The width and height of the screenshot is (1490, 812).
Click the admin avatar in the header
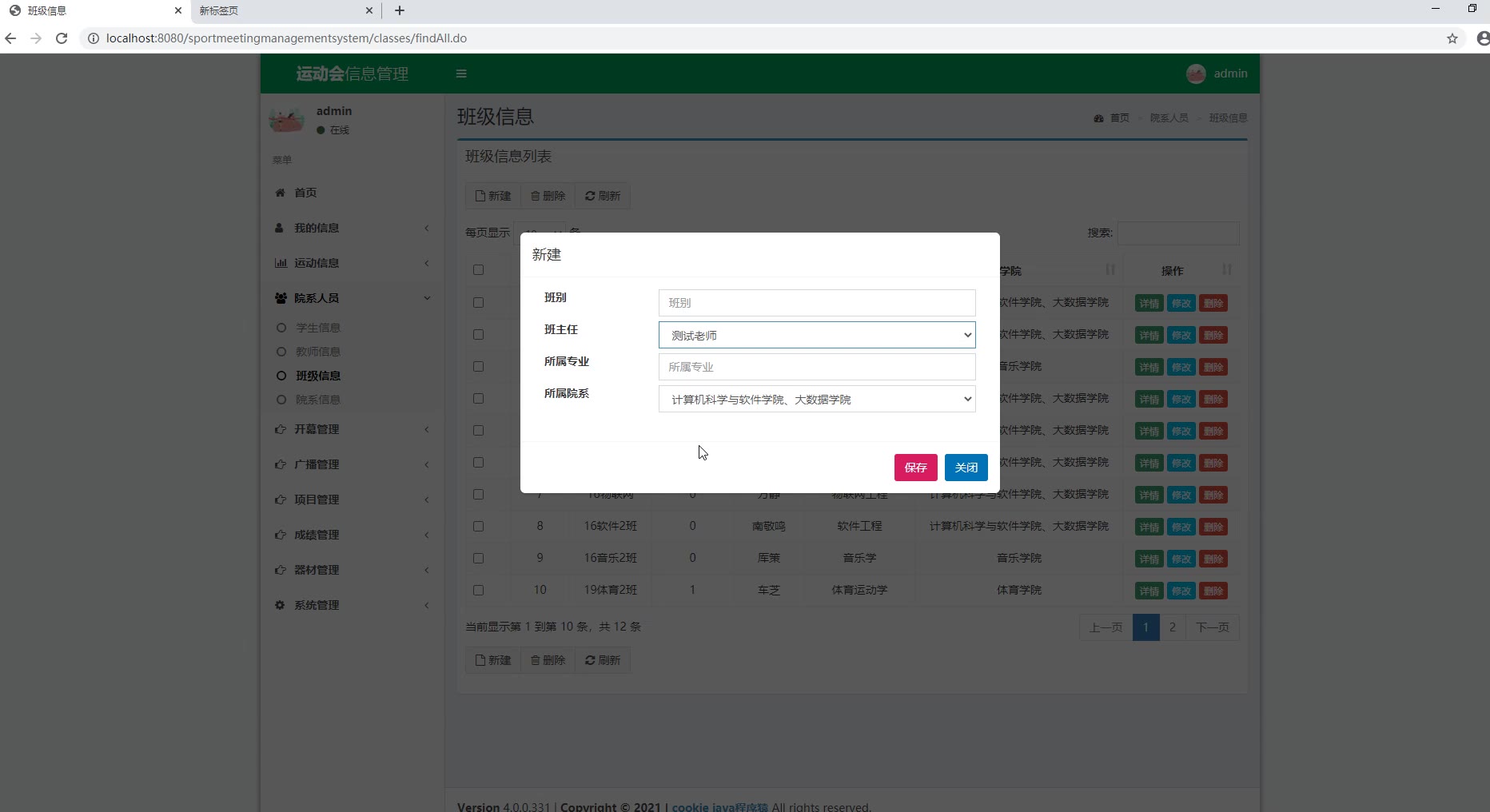[x=1196, y=74]
